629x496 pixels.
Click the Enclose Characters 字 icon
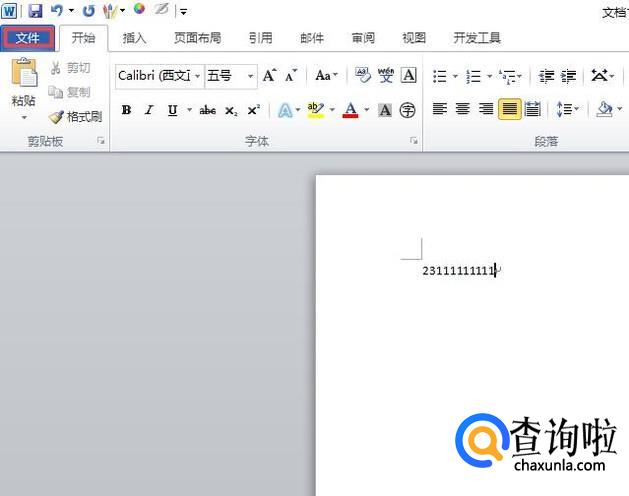(408, 110)
